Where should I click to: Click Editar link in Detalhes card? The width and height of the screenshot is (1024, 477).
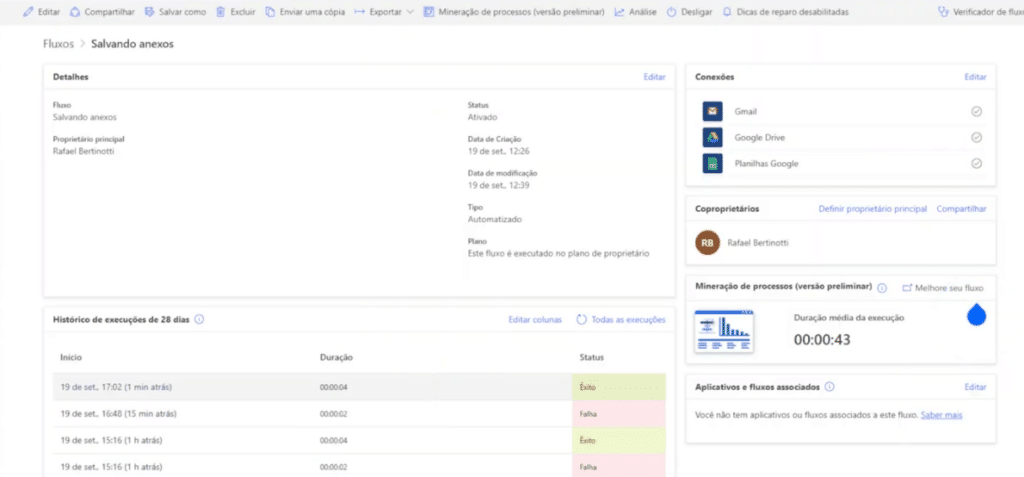(x=654, y=76)
